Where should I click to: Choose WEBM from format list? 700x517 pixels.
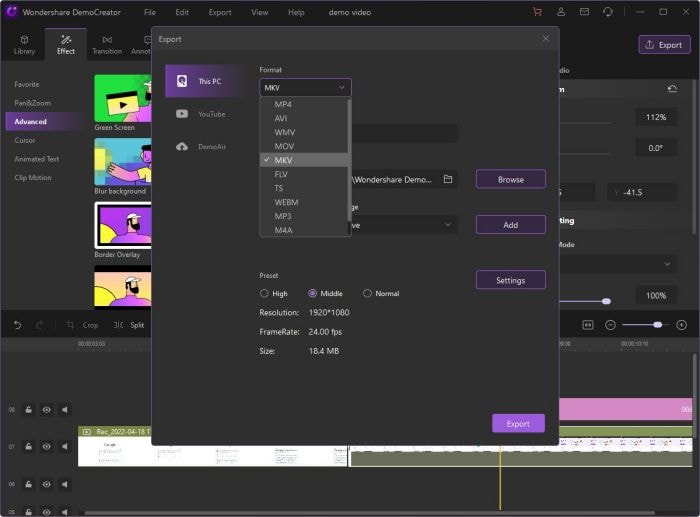click(x=304, y=202)
